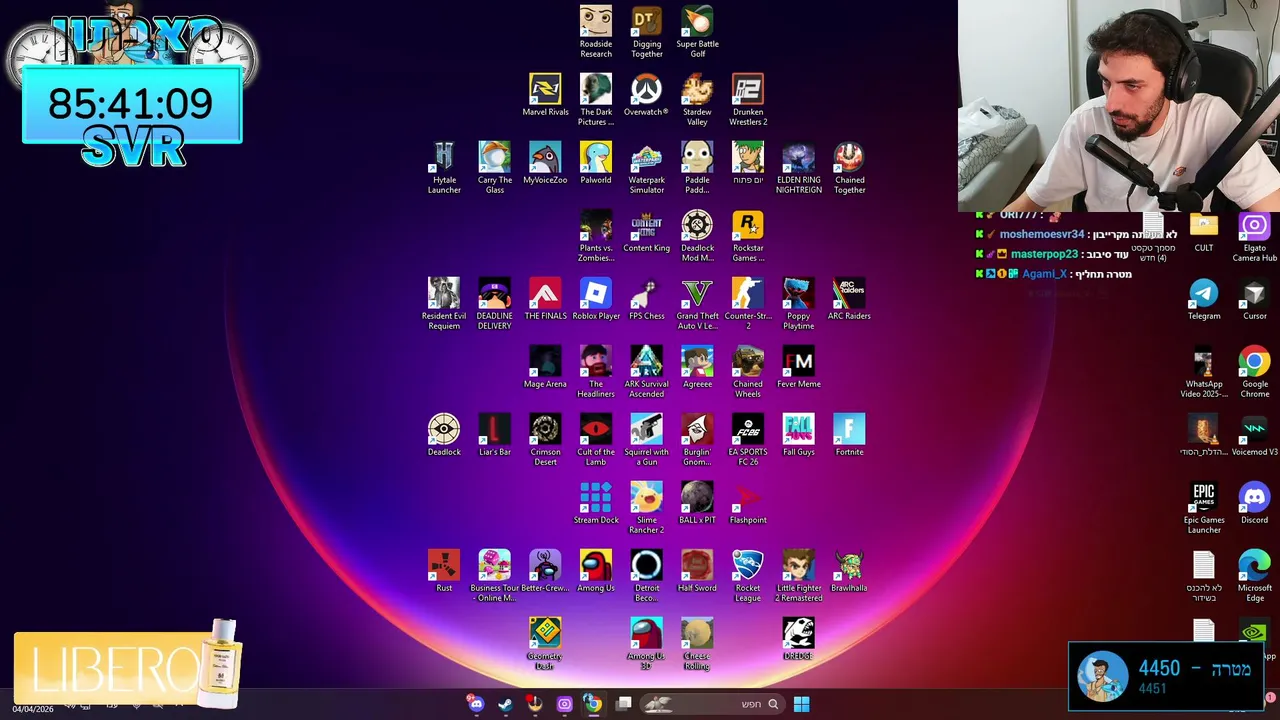The image size is (1280, 720).
Task: Open Counter-Strike 2 shortcut
Action: (x=748, y=304)
